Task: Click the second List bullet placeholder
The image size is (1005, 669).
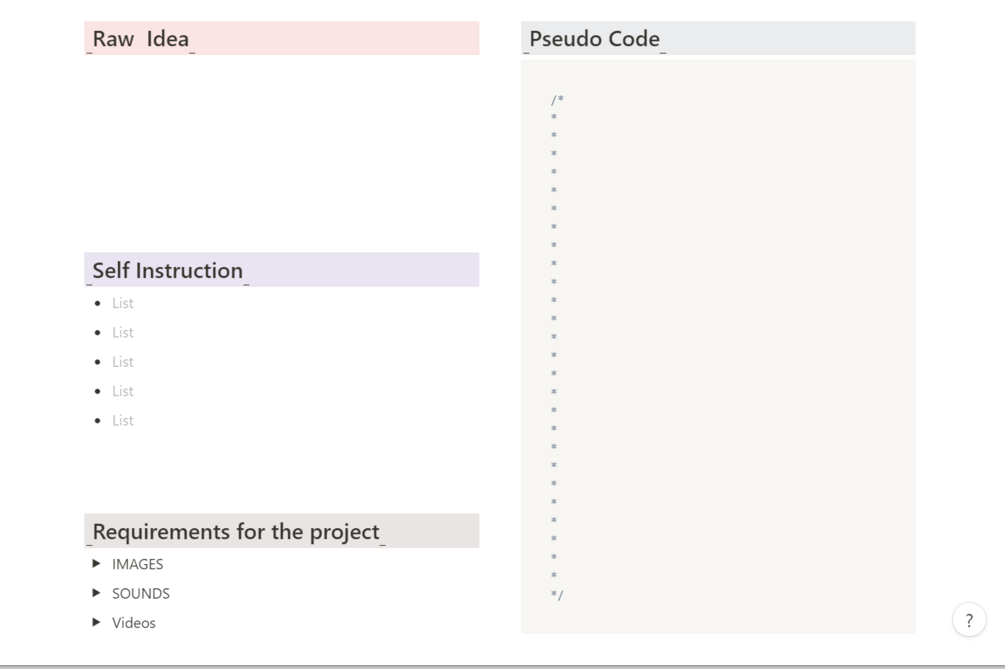Action: [x=123, y=332]
